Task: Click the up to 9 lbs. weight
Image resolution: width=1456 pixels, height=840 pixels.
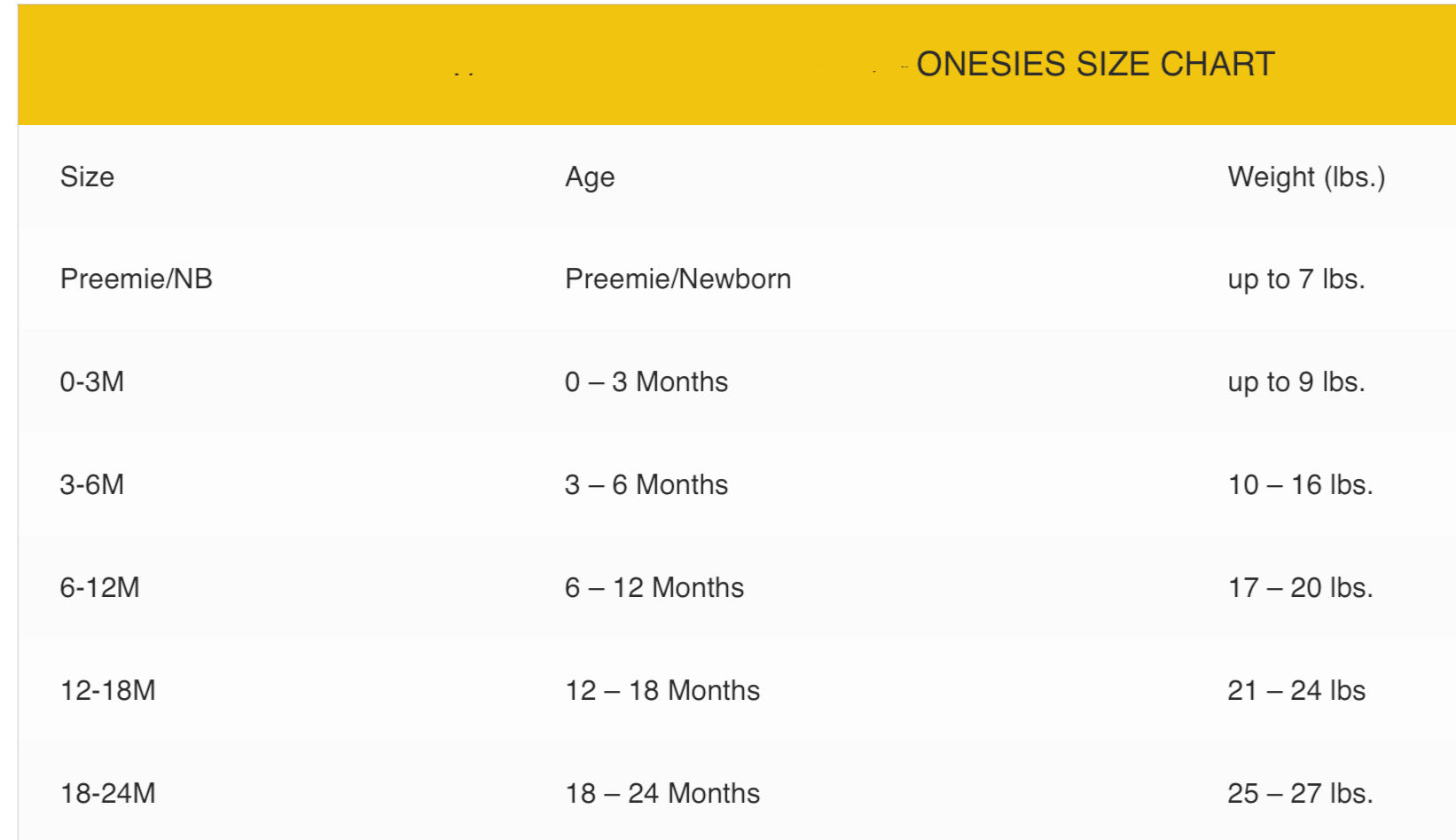Action: point(1296,382)
